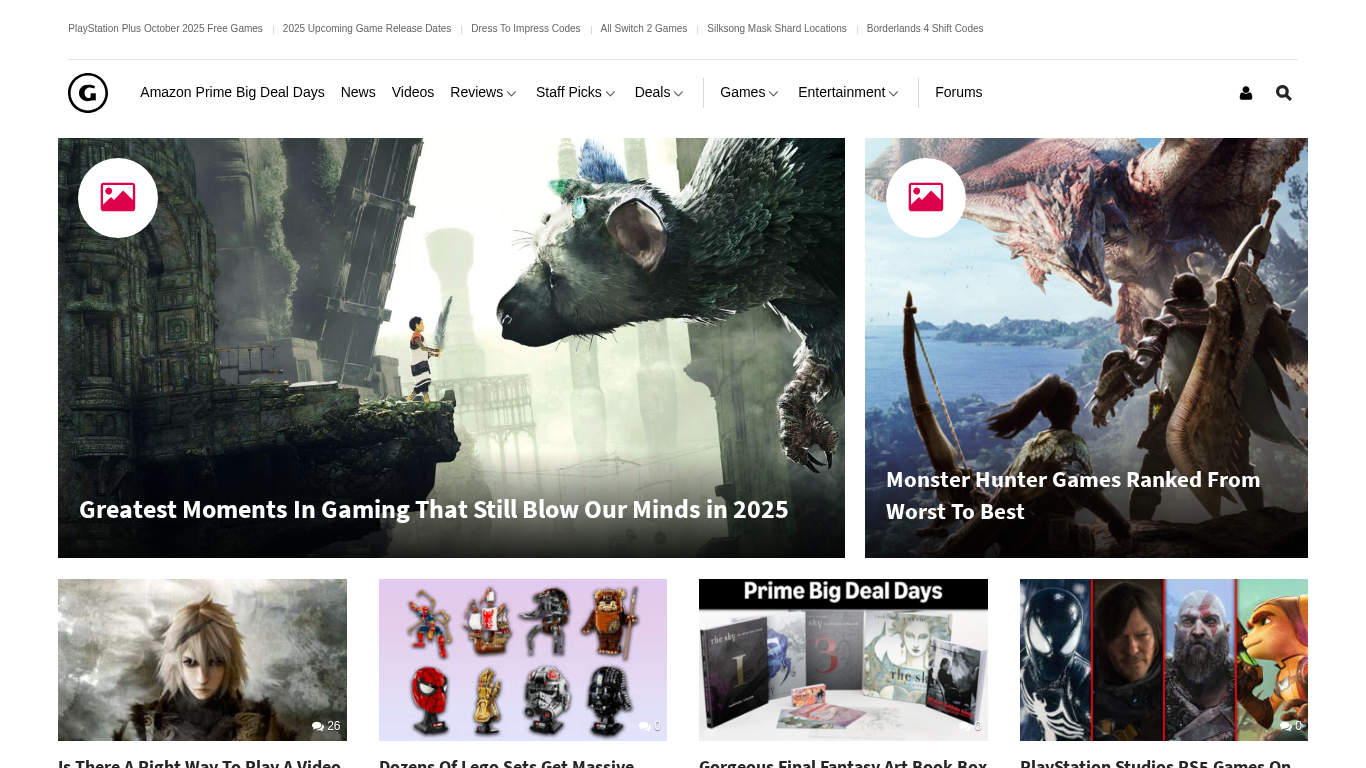Open comments on the Final Fantasy art book thumbnail
This screenshot has width=1366, height=768.
971,726
